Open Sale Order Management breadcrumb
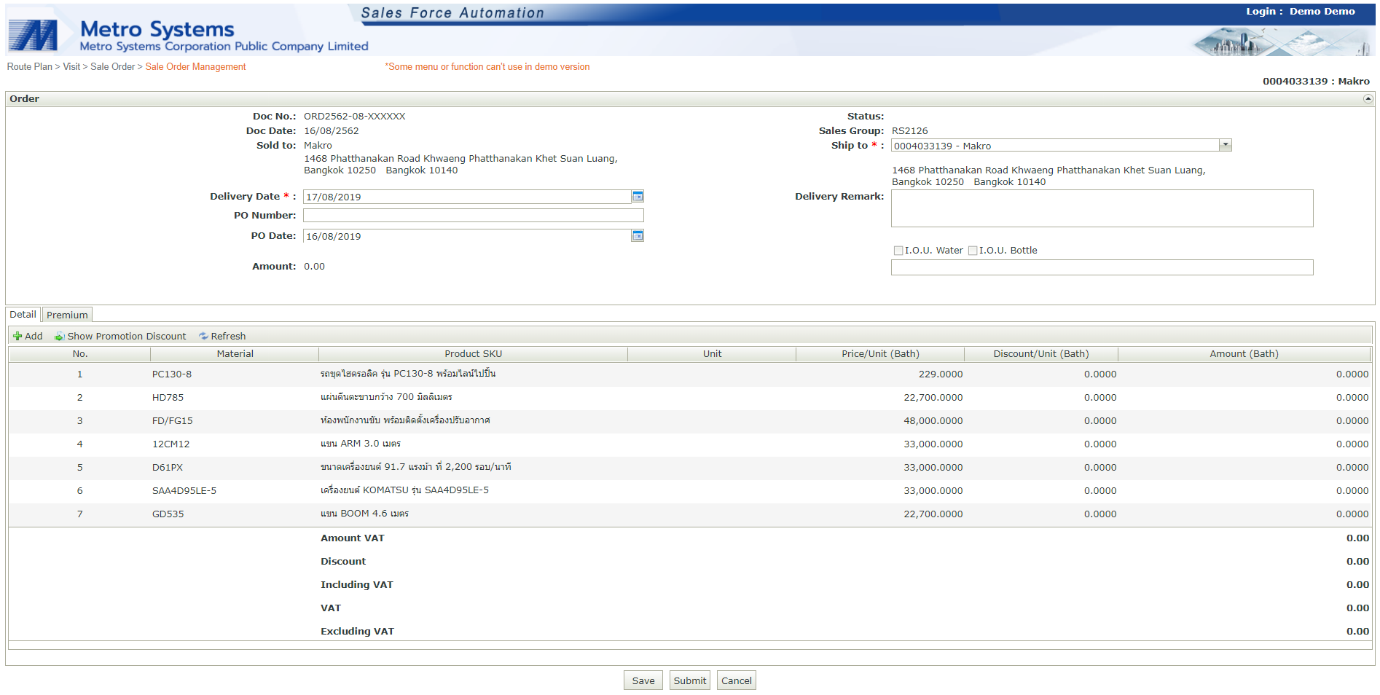This screenshot has width=1380, height=695. 195,67
